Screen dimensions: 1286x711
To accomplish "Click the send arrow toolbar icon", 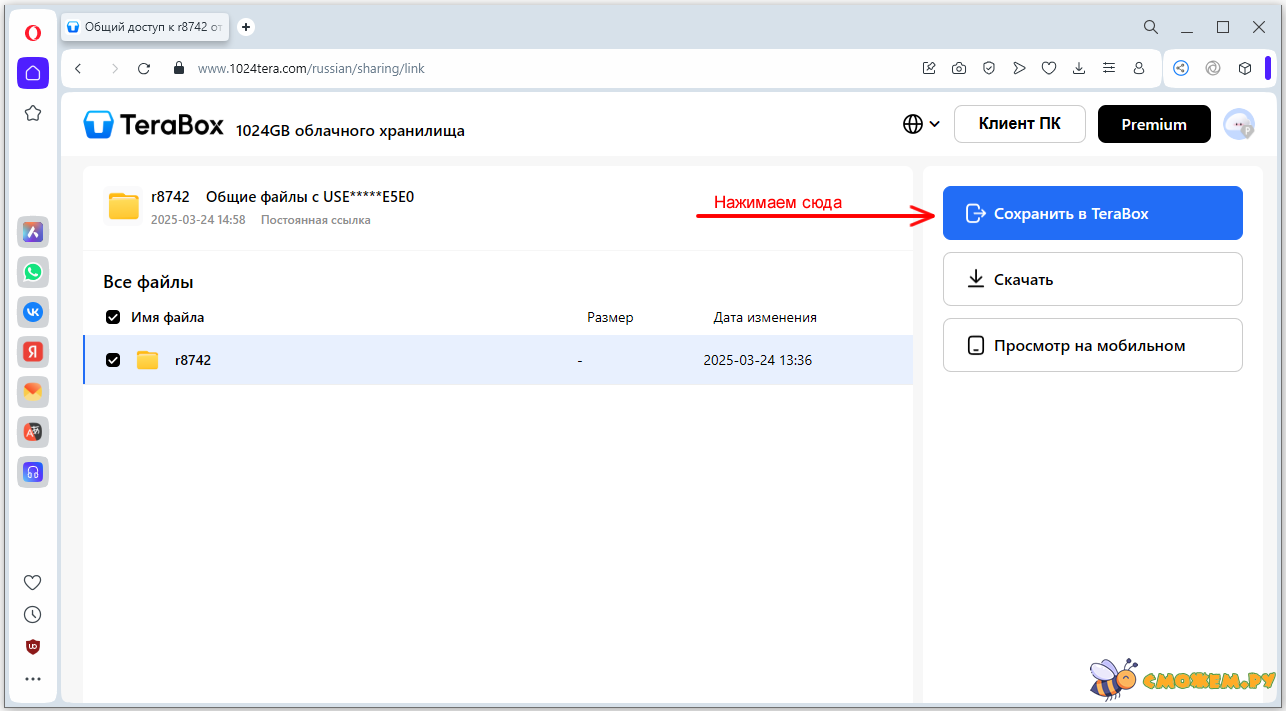I will point(1019,68).
